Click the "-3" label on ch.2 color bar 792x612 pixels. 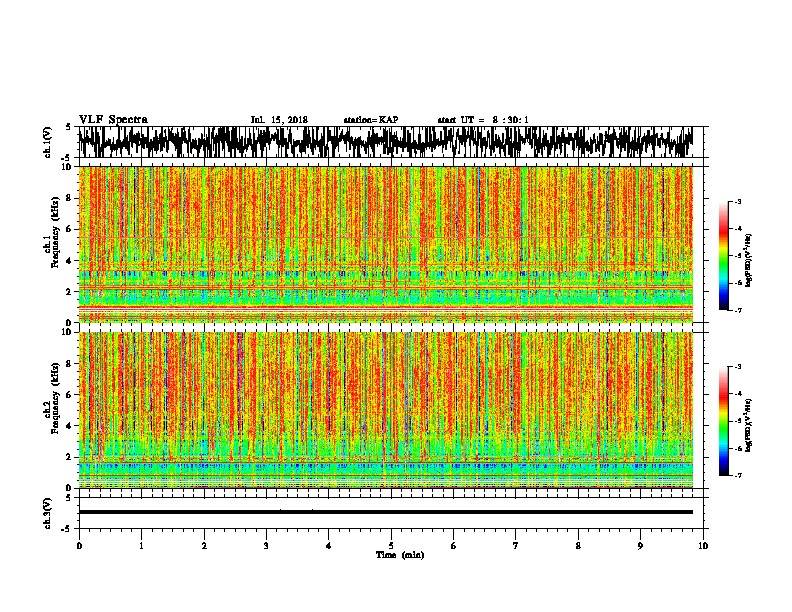pyautogui.click(x=738, y=367)
